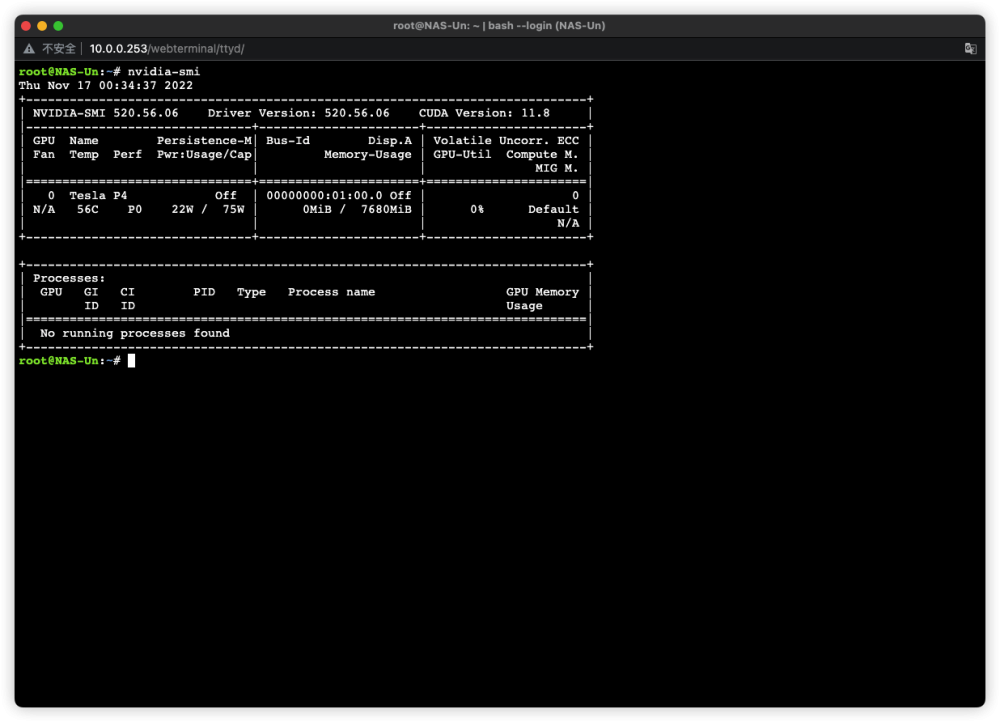Image resolution: width=1000 pixels, height=722 pixels.
Task: Click the typed 'nvidia-smi' command text
Action: (x=163, y=71)
